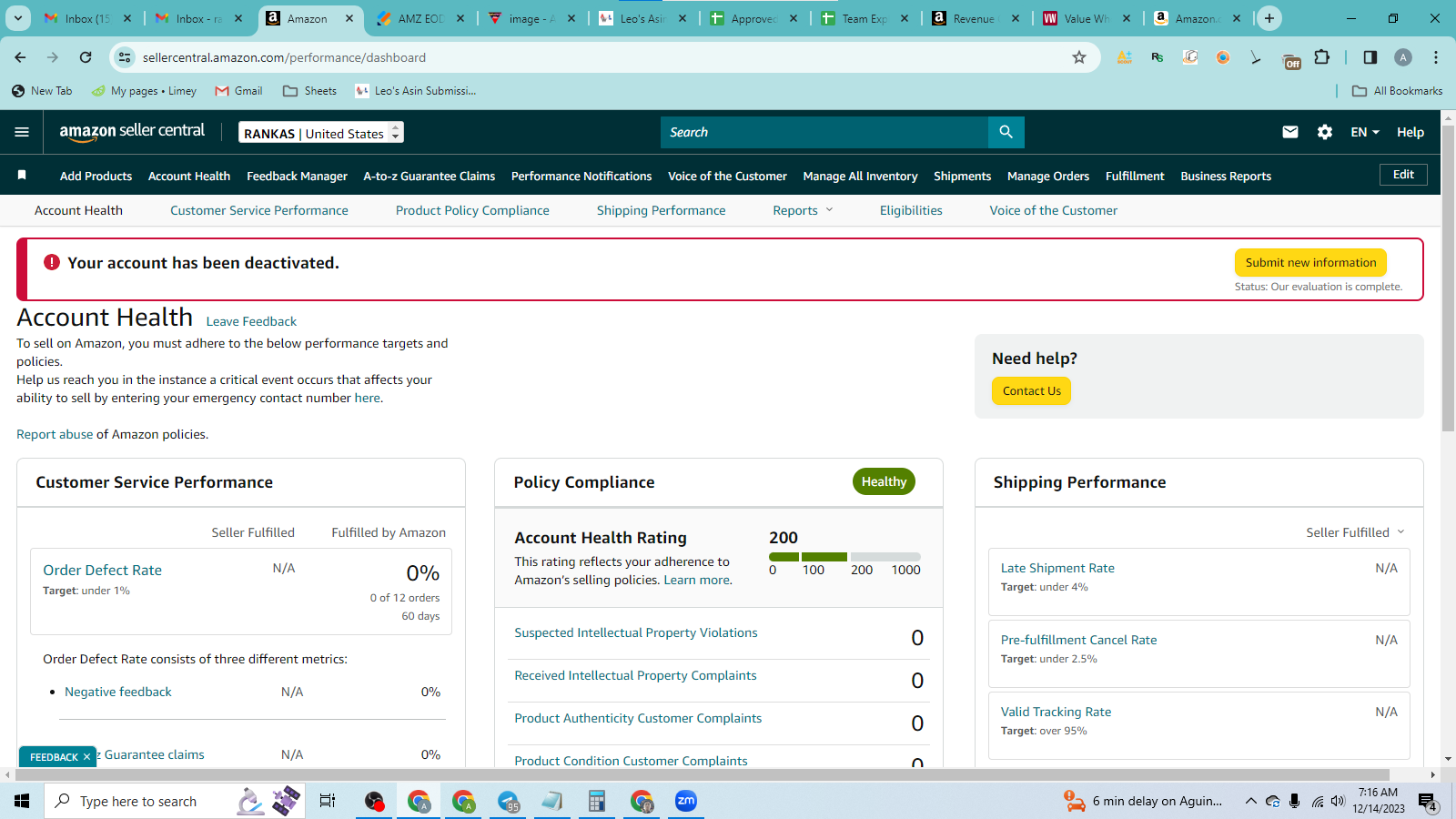Open Add Products menu item

tap(96, 176)
